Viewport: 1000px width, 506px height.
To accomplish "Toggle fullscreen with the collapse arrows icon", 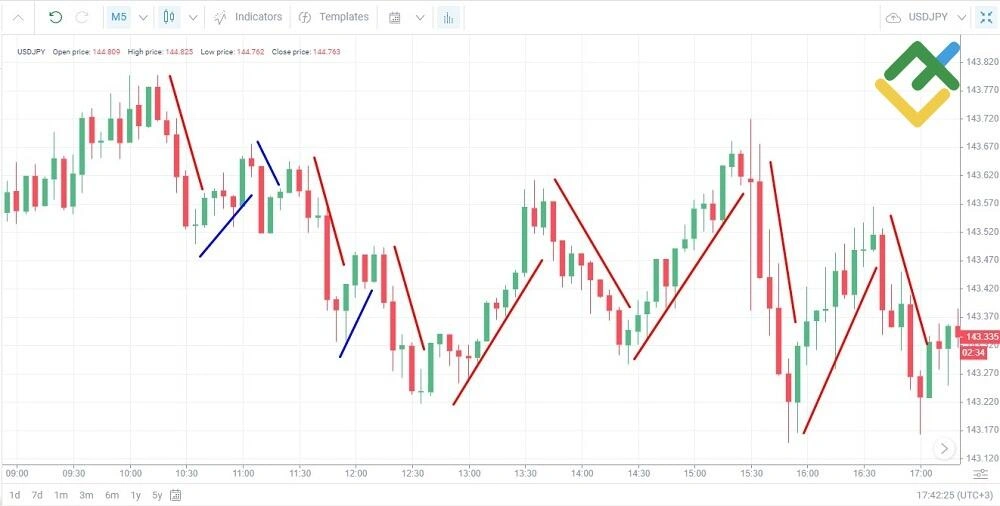I will point(985,18).
